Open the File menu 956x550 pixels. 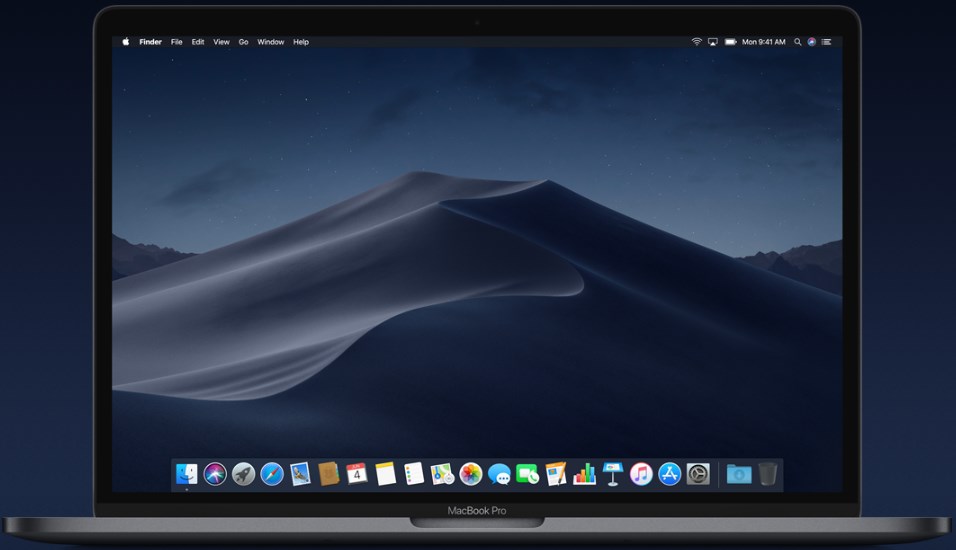(177, 42)
